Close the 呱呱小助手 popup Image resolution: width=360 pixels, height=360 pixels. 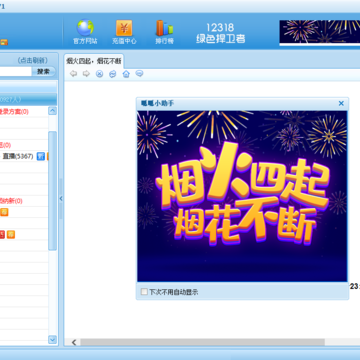tap(341, 103)
